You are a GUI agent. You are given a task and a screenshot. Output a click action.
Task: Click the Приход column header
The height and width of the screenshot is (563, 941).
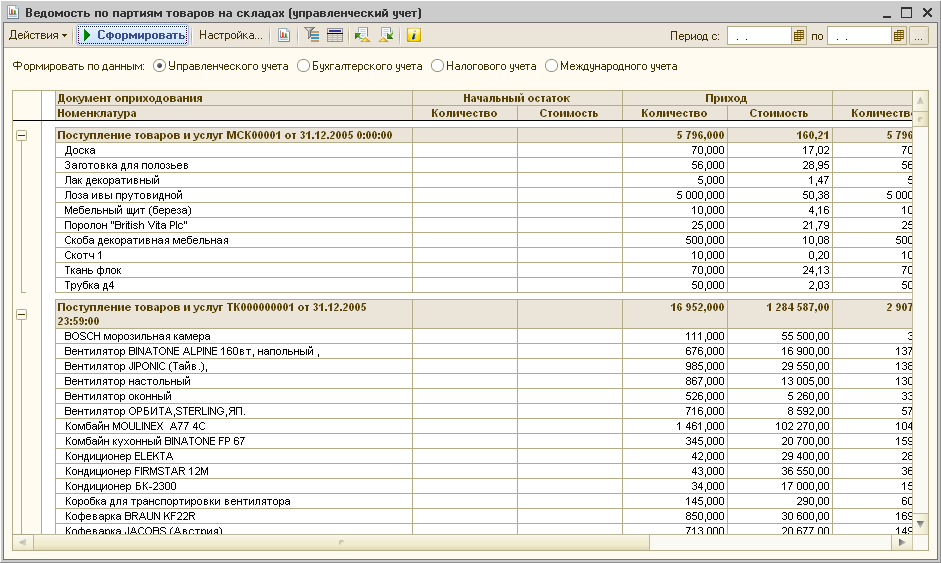(x=727, y=98)
